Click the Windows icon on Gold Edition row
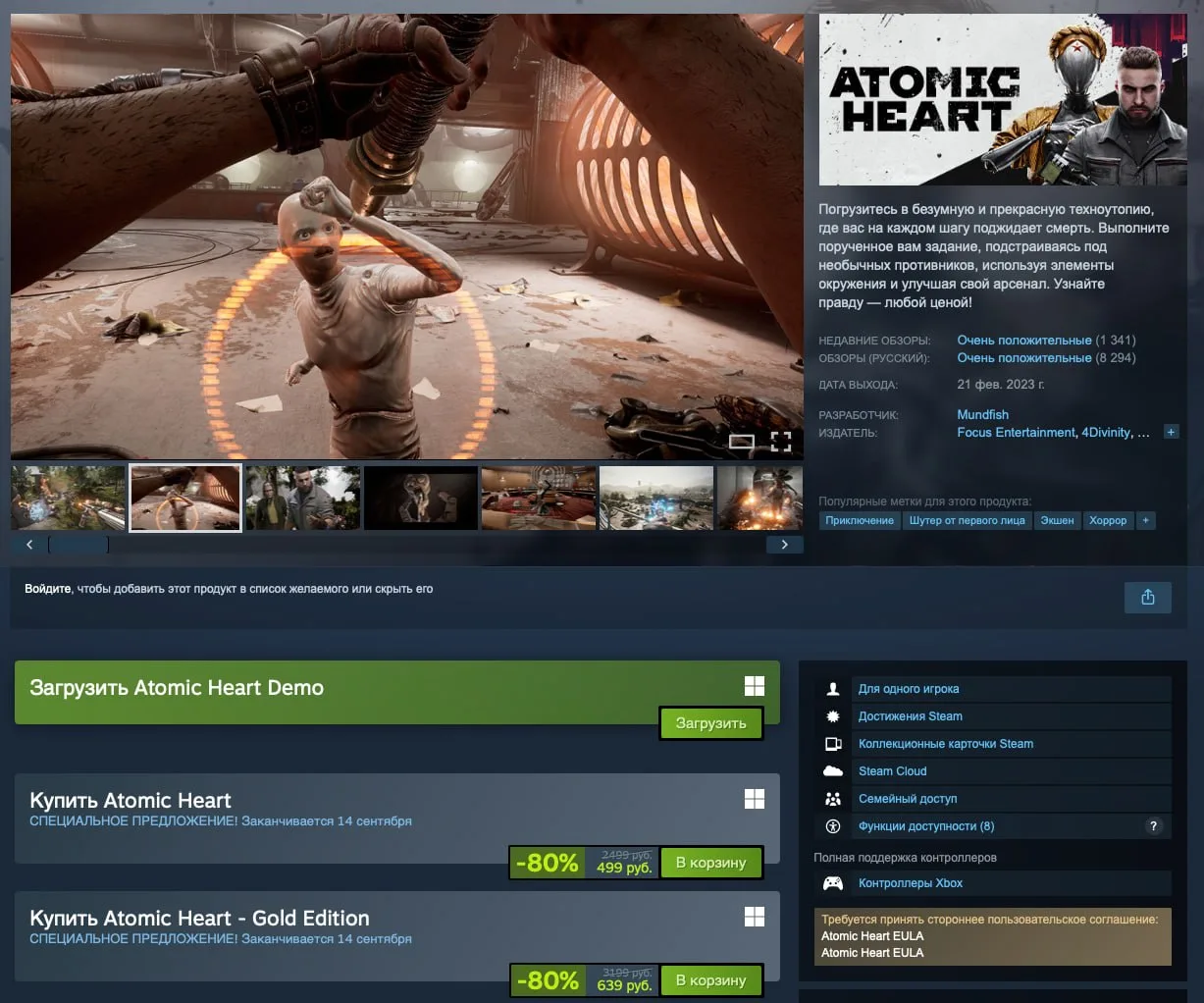 [x=755, y=917]
